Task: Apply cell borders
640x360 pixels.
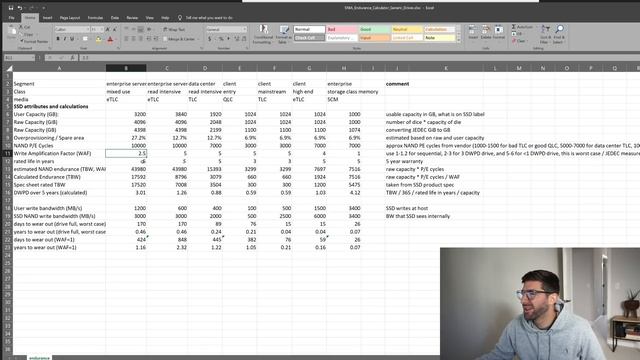Action: pos(85,39)
